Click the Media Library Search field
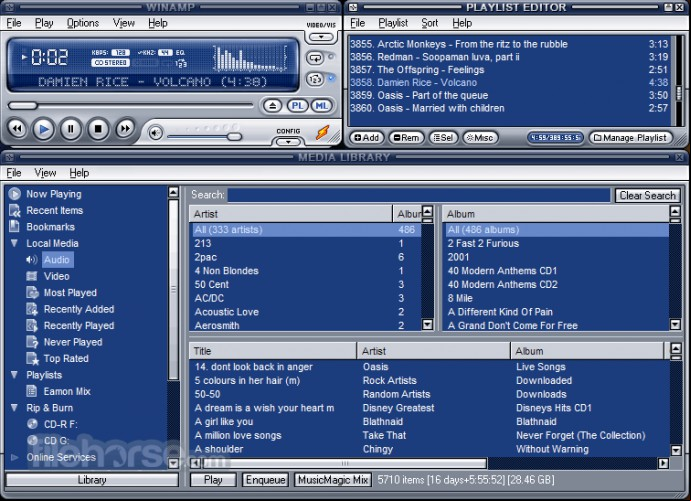 [419, 195]
